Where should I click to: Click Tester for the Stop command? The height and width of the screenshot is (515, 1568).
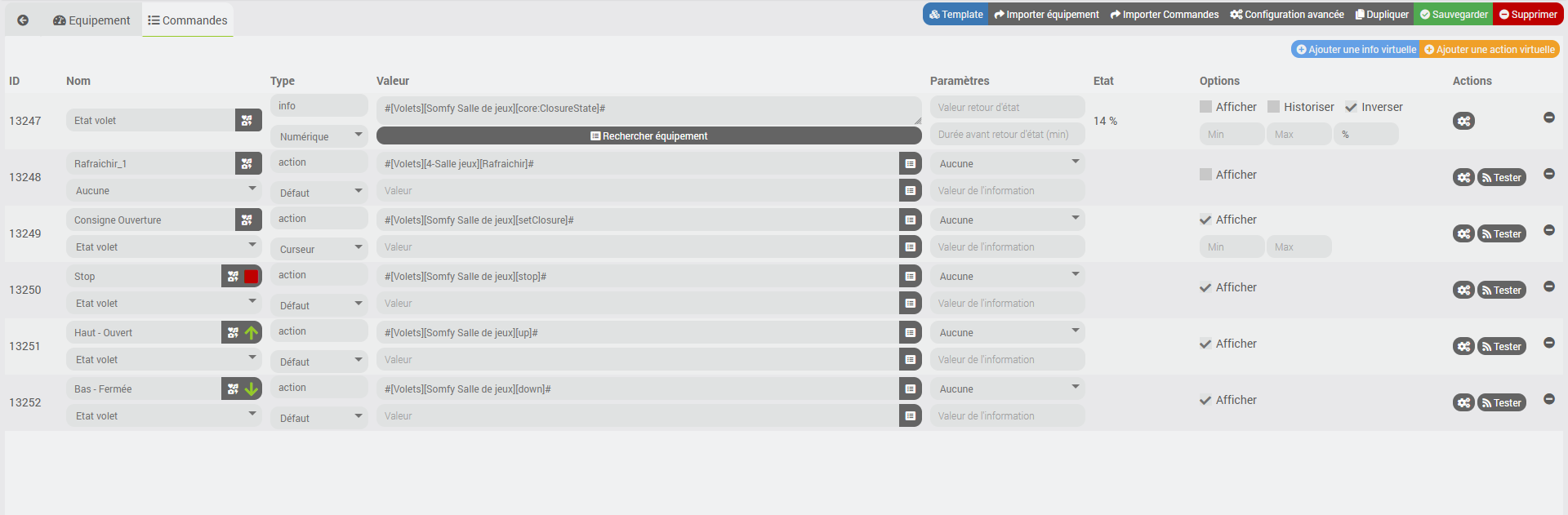(1501, 291)
